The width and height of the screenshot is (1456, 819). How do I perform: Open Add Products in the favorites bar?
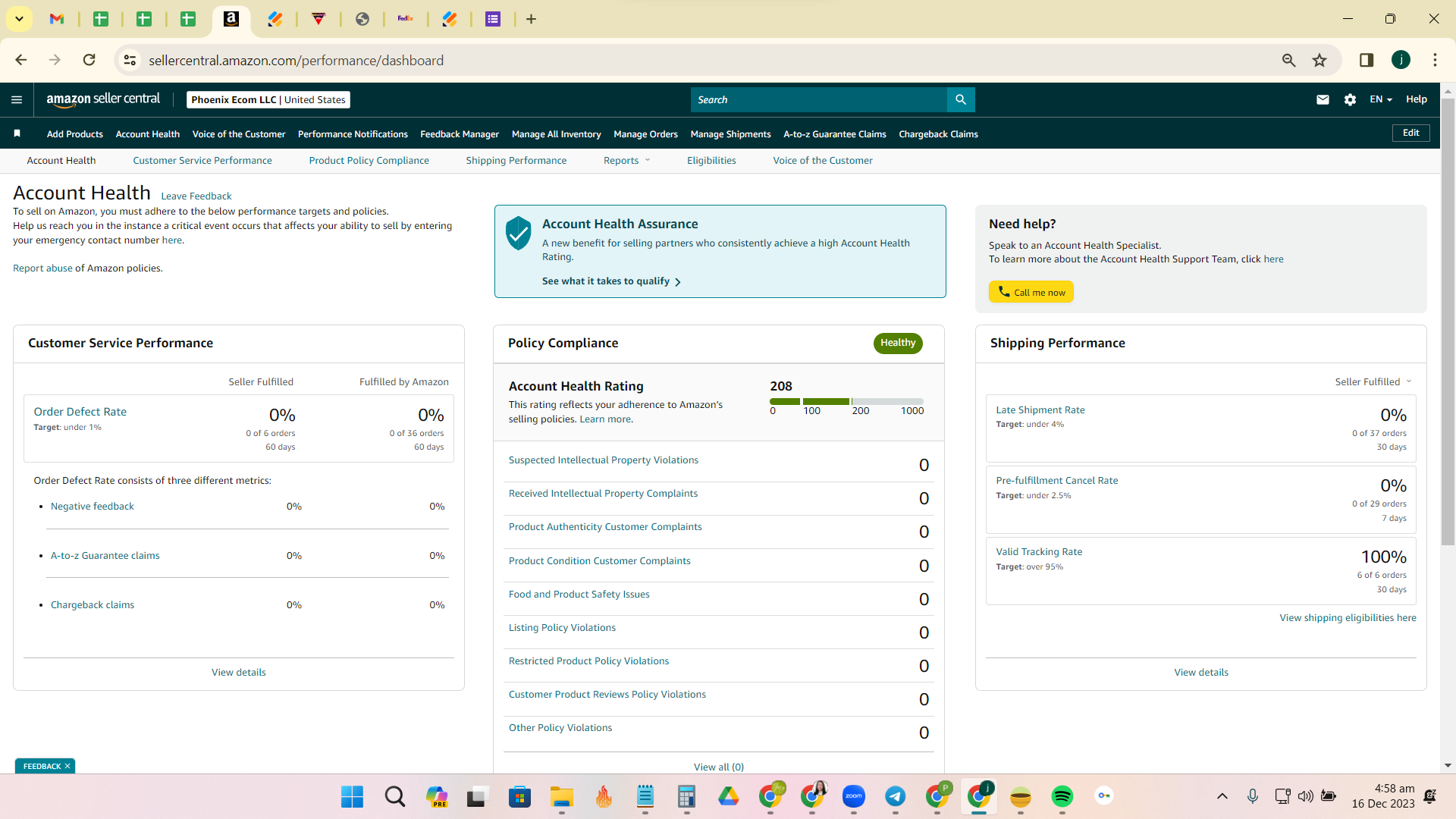[74, 133]
